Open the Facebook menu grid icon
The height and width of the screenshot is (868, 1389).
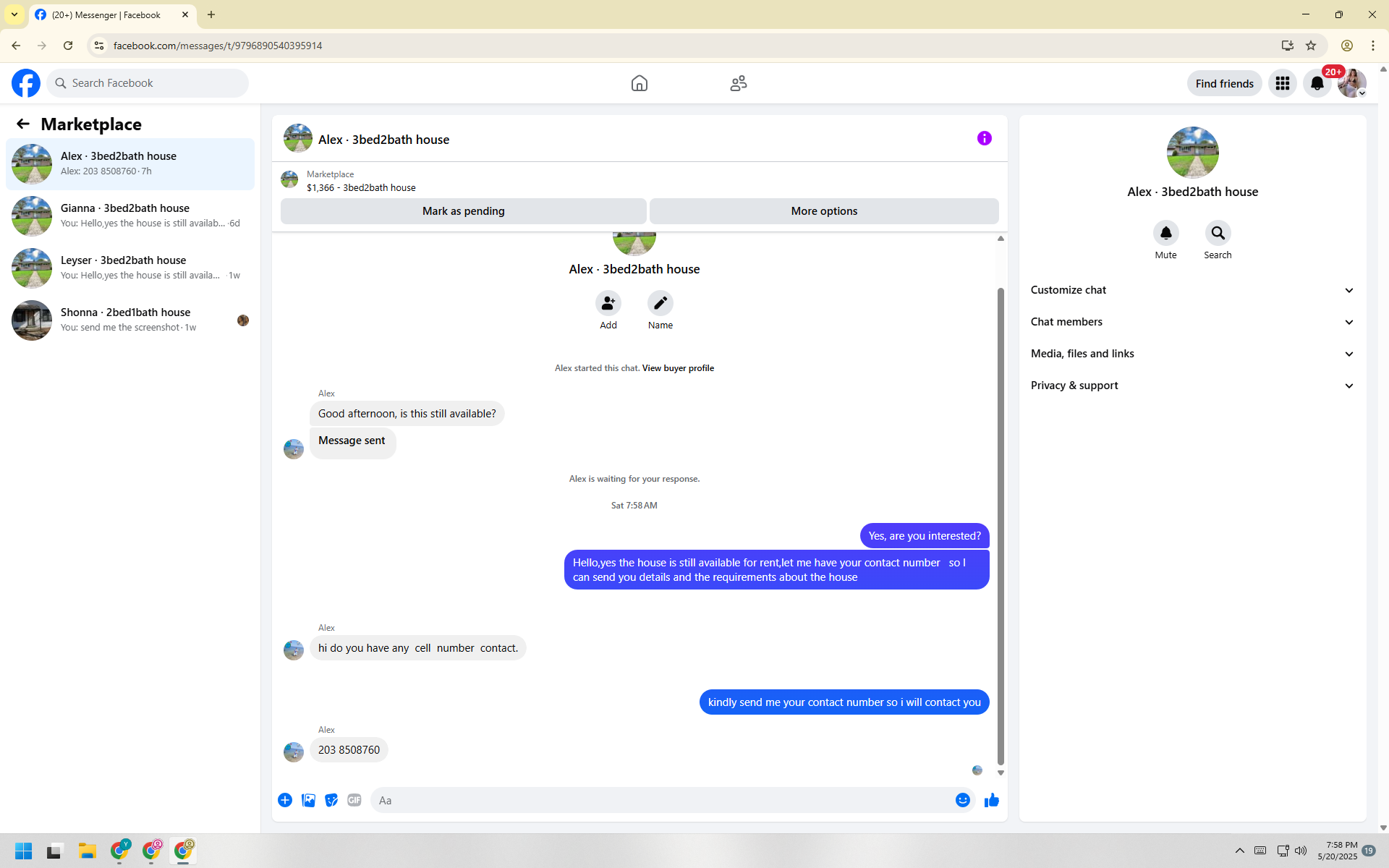(x=1282, y=83)
